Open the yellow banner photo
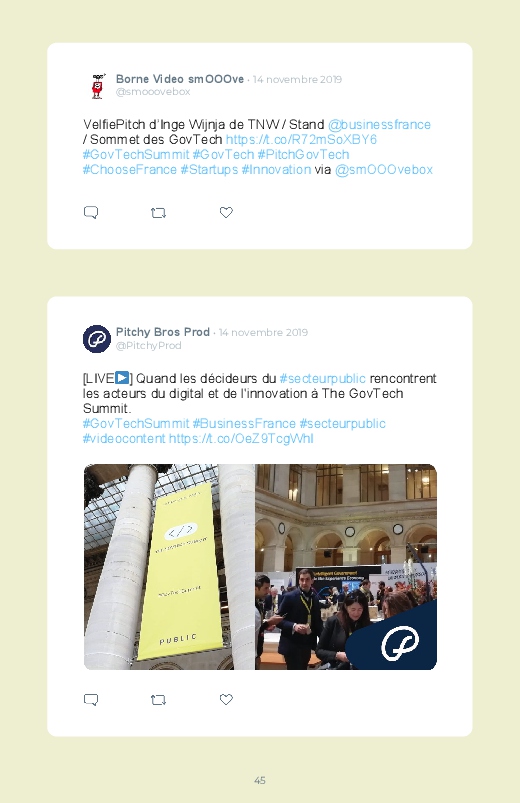 169,567
